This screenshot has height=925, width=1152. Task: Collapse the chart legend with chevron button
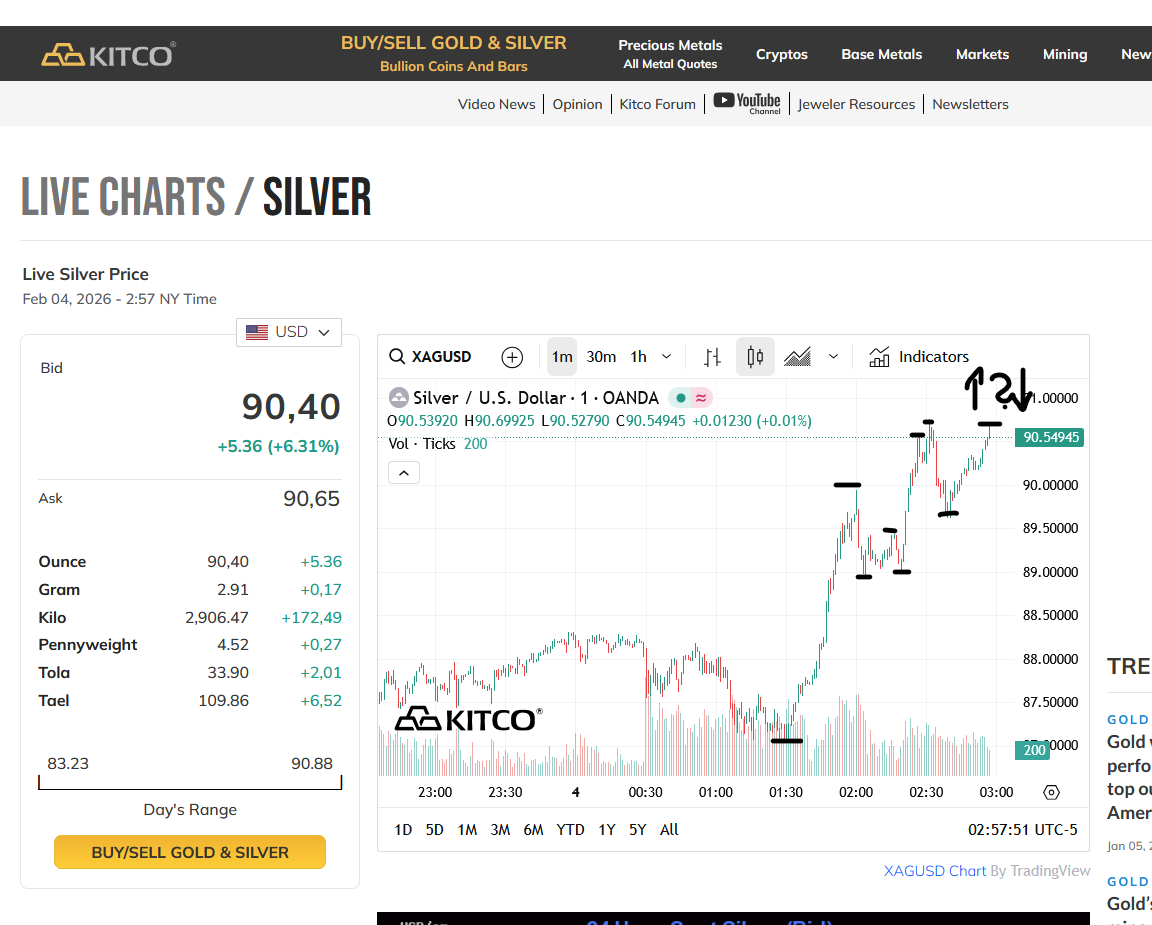[403, 473]
